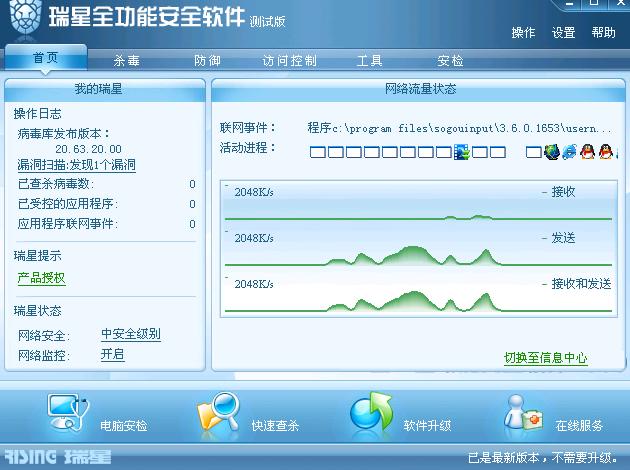Image resolution: width=630 pixels, height=470 pixels.
Task: Select the dark globe process icon
Action: click(x=552, y=152)
